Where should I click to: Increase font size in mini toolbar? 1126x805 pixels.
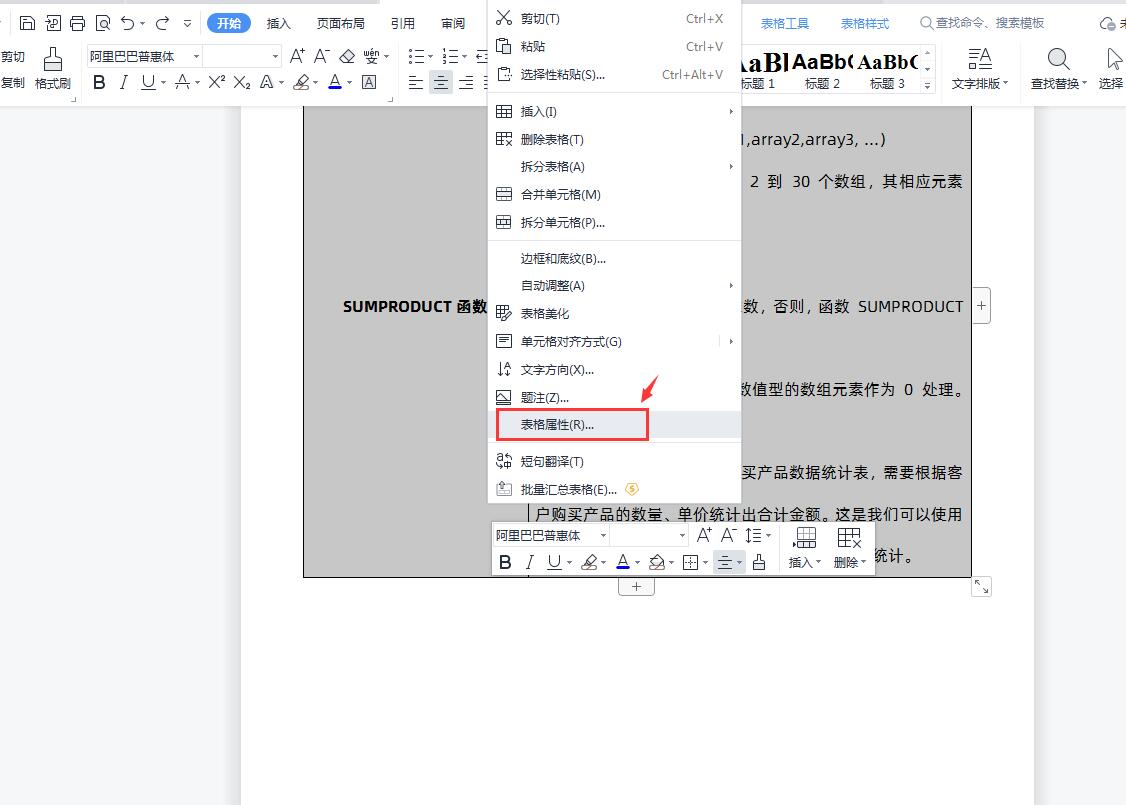pyautogui.click(x=704, y=535)
